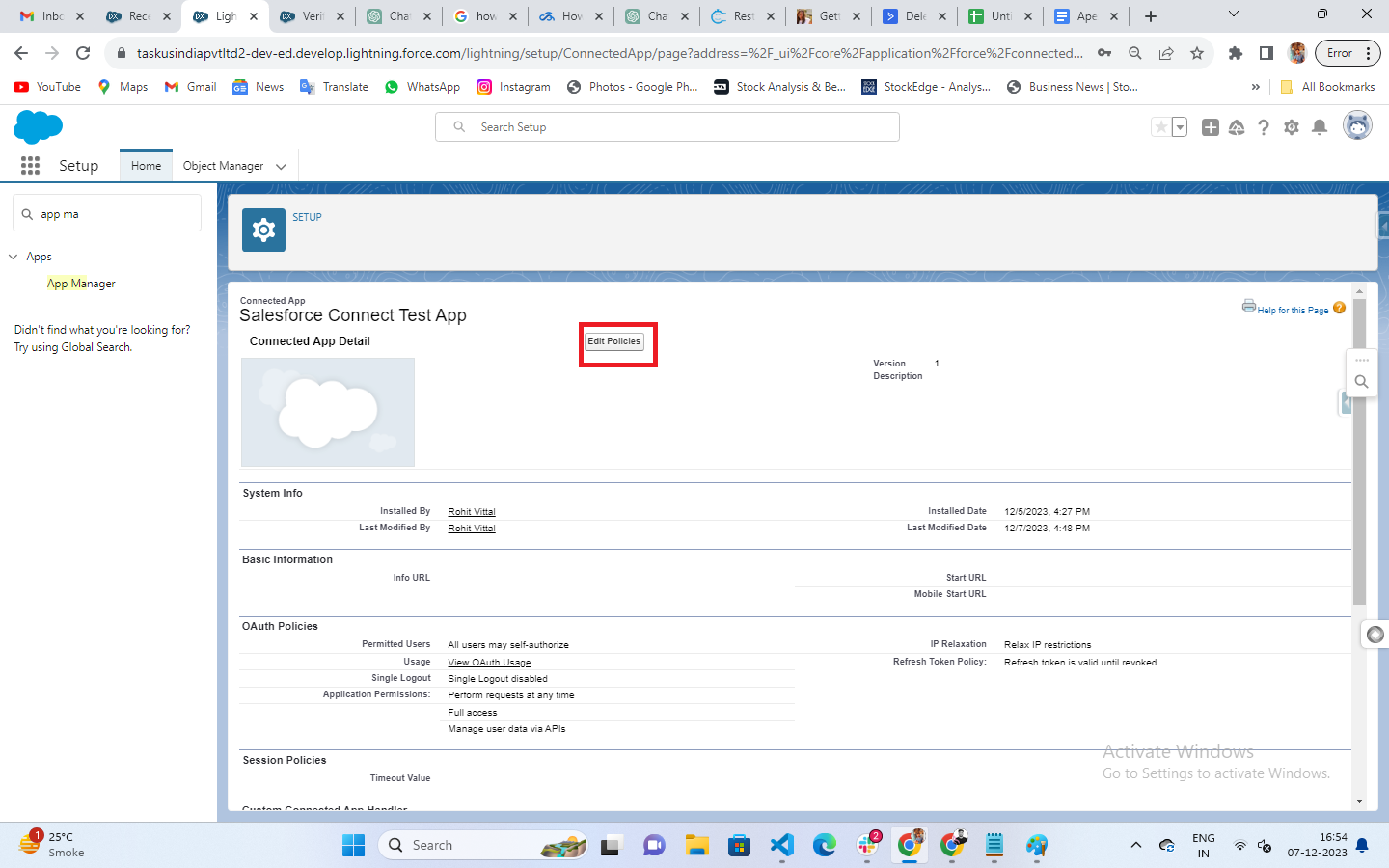Open the Setup gear menu in the header
The height and width of the screenshot is (868, 1389).
(1292, 127)
